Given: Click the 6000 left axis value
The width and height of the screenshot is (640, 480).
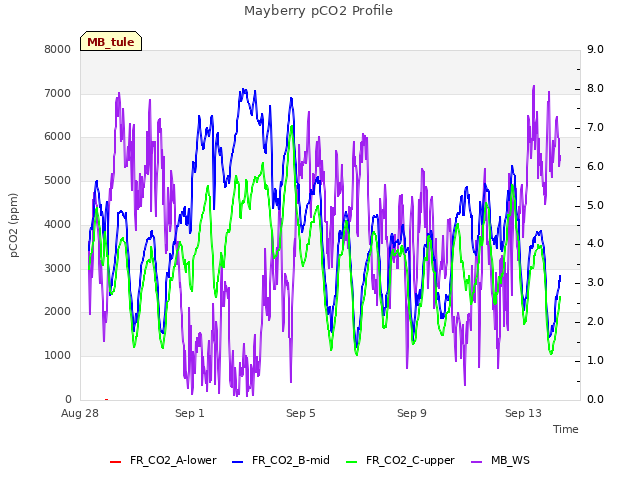Looking at the screenshot, I should [58, 137].
